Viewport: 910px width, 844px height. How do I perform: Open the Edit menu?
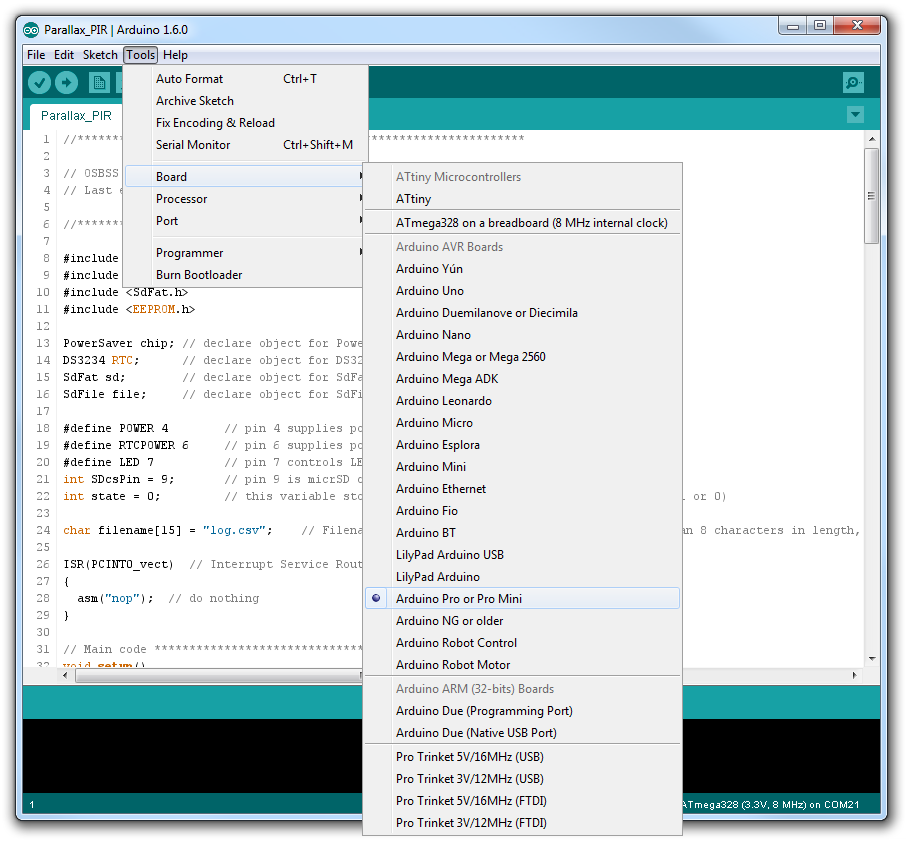[64, 55]
